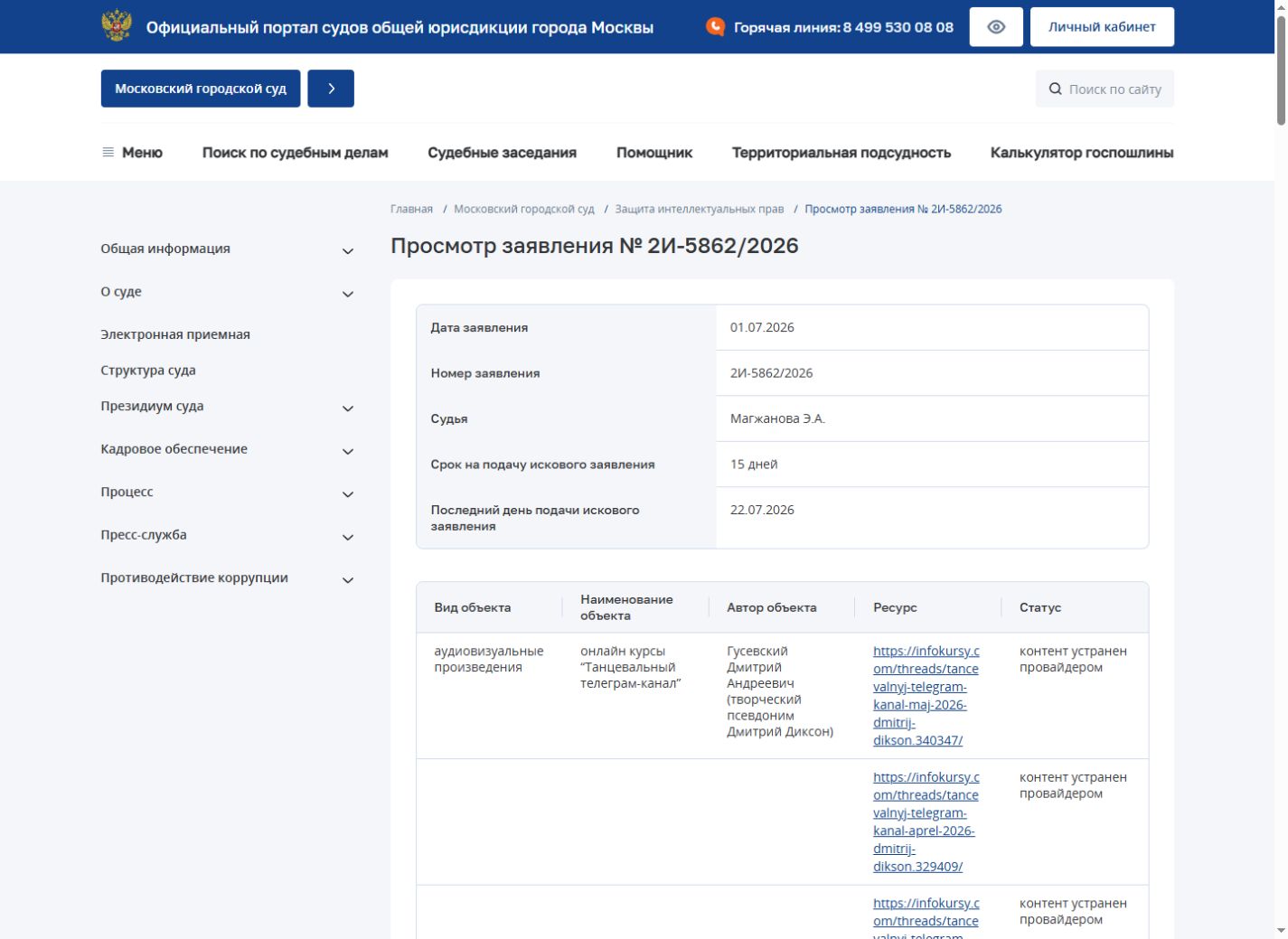The width and height of the screenshot is (1288, 939).
Task: Toggle the visually impaired eye button
Action: 996,27
